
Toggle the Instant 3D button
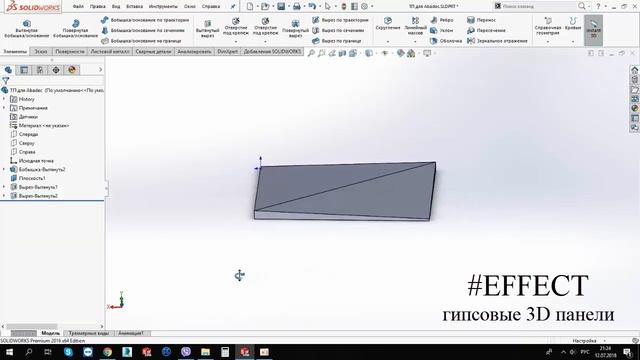click(x=593, y=30)
